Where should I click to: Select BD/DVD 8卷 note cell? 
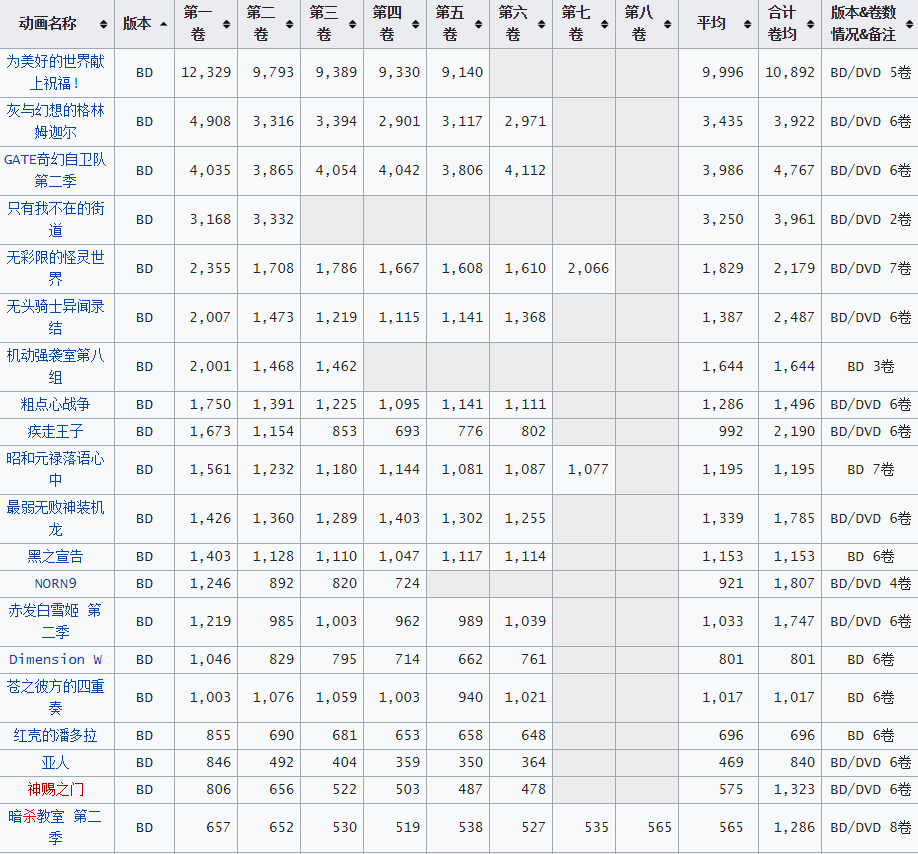pos(871,828)
